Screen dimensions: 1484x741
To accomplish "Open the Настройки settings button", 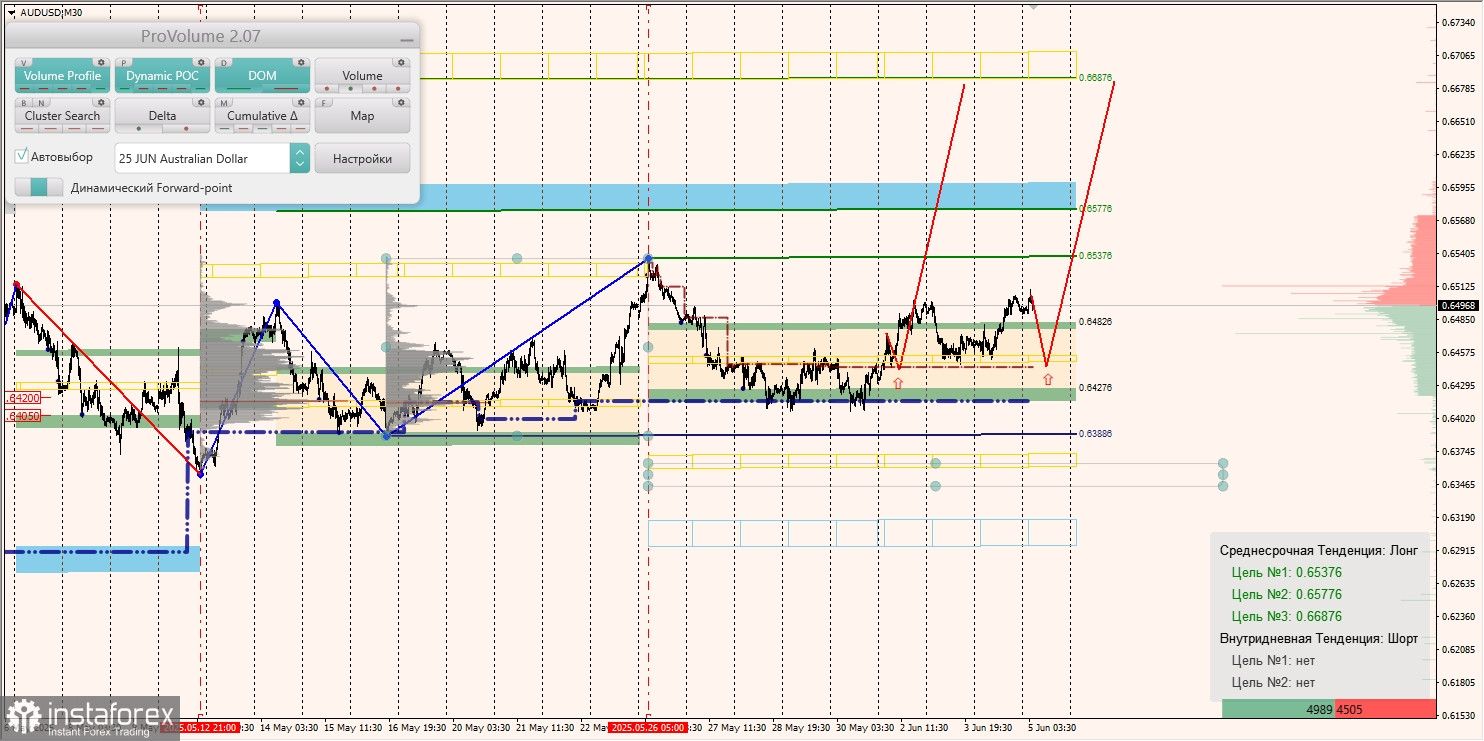I will [362, 158].
